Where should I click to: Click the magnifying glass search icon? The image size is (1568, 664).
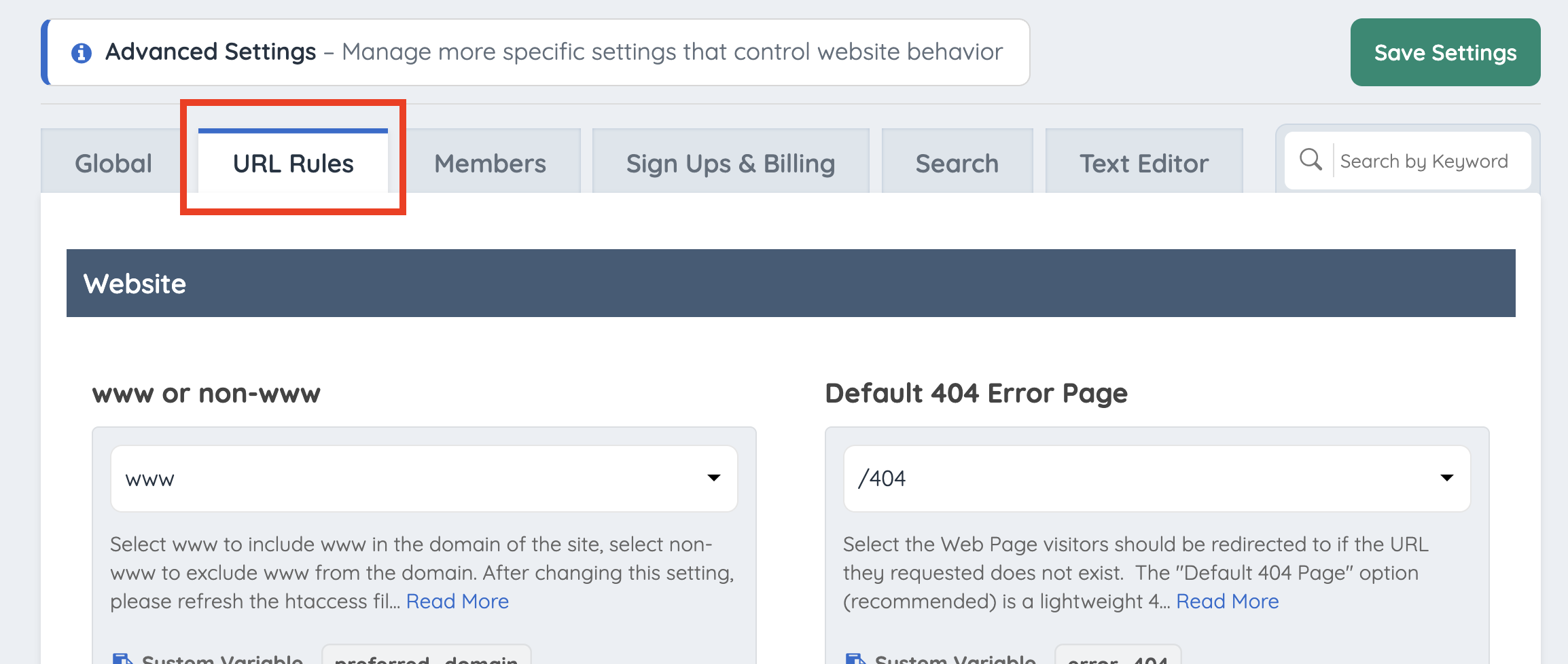1311,160
